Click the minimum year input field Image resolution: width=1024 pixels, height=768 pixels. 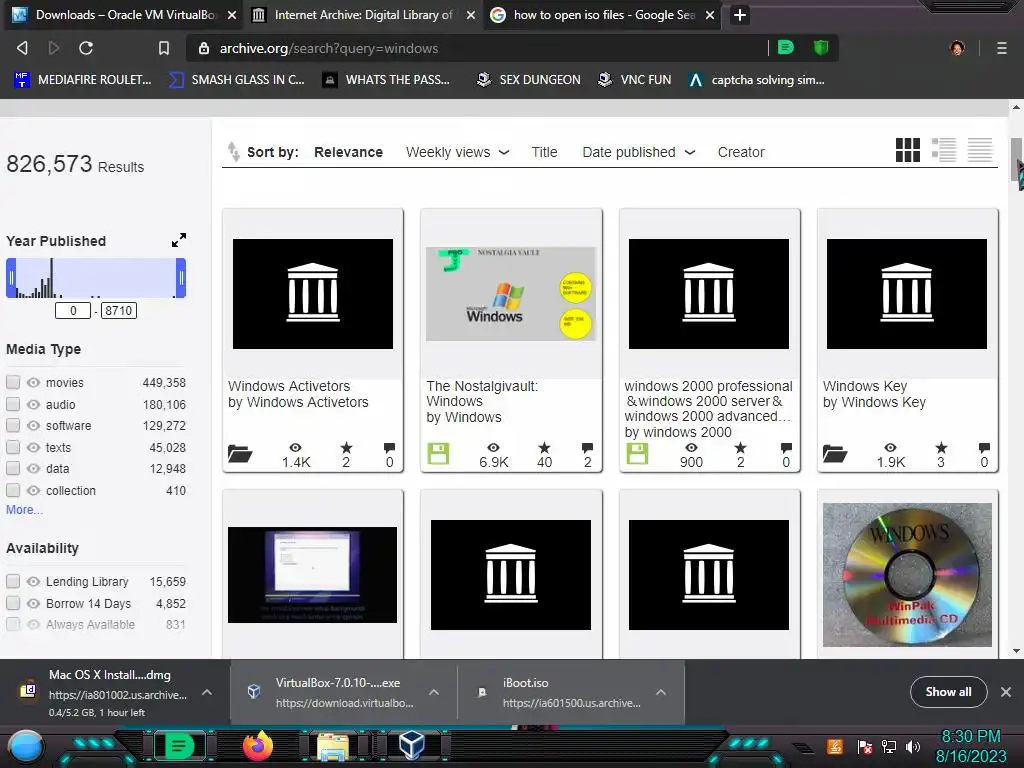click(x=72, y=311)
